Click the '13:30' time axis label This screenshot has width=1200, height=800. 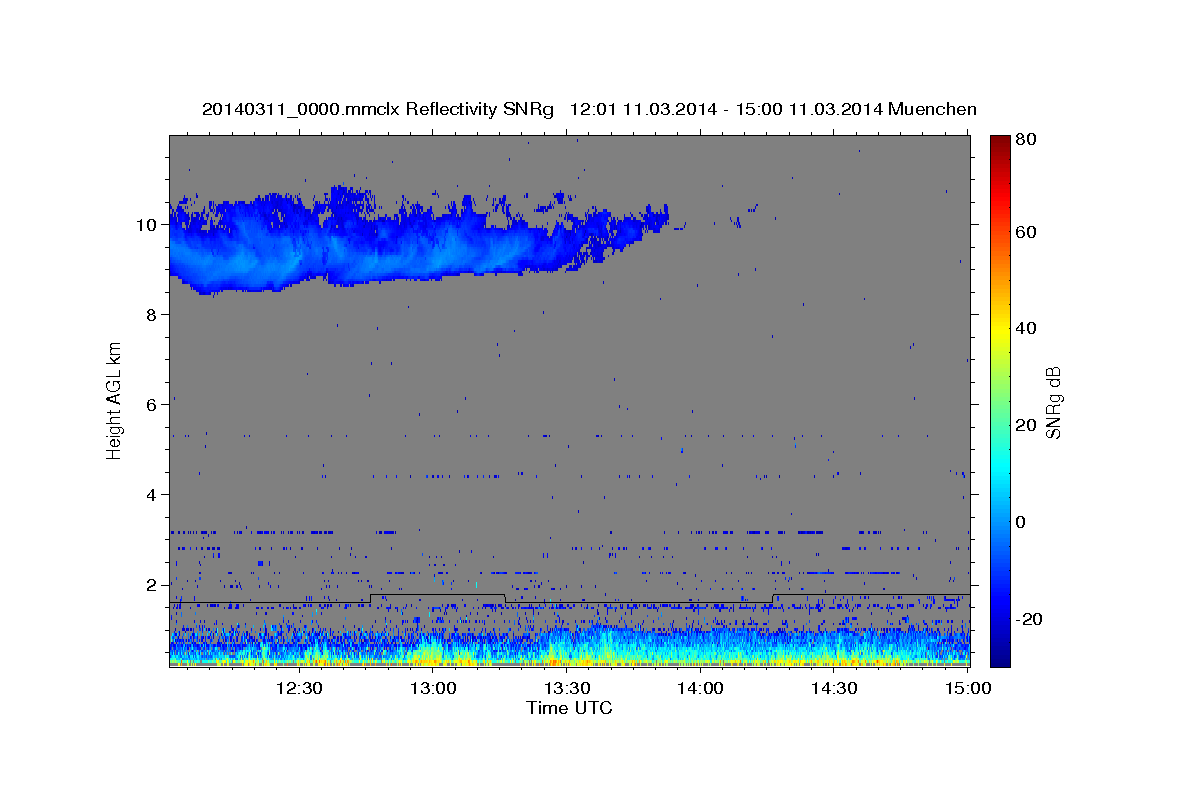point(567,688)
